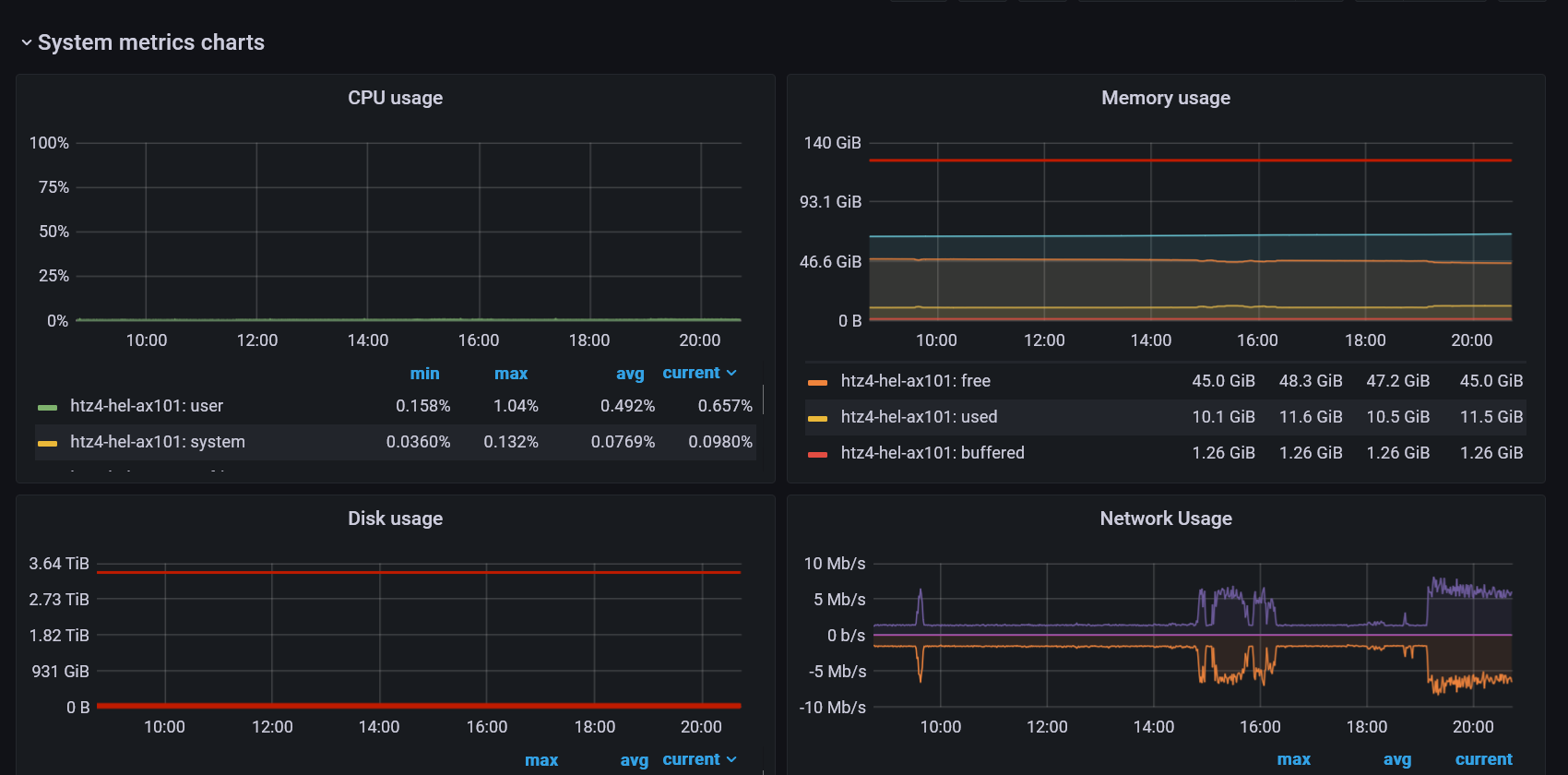Click the 10 Mb/s axis label in Network Usage

pyautogui.click(x=835, y=564)
